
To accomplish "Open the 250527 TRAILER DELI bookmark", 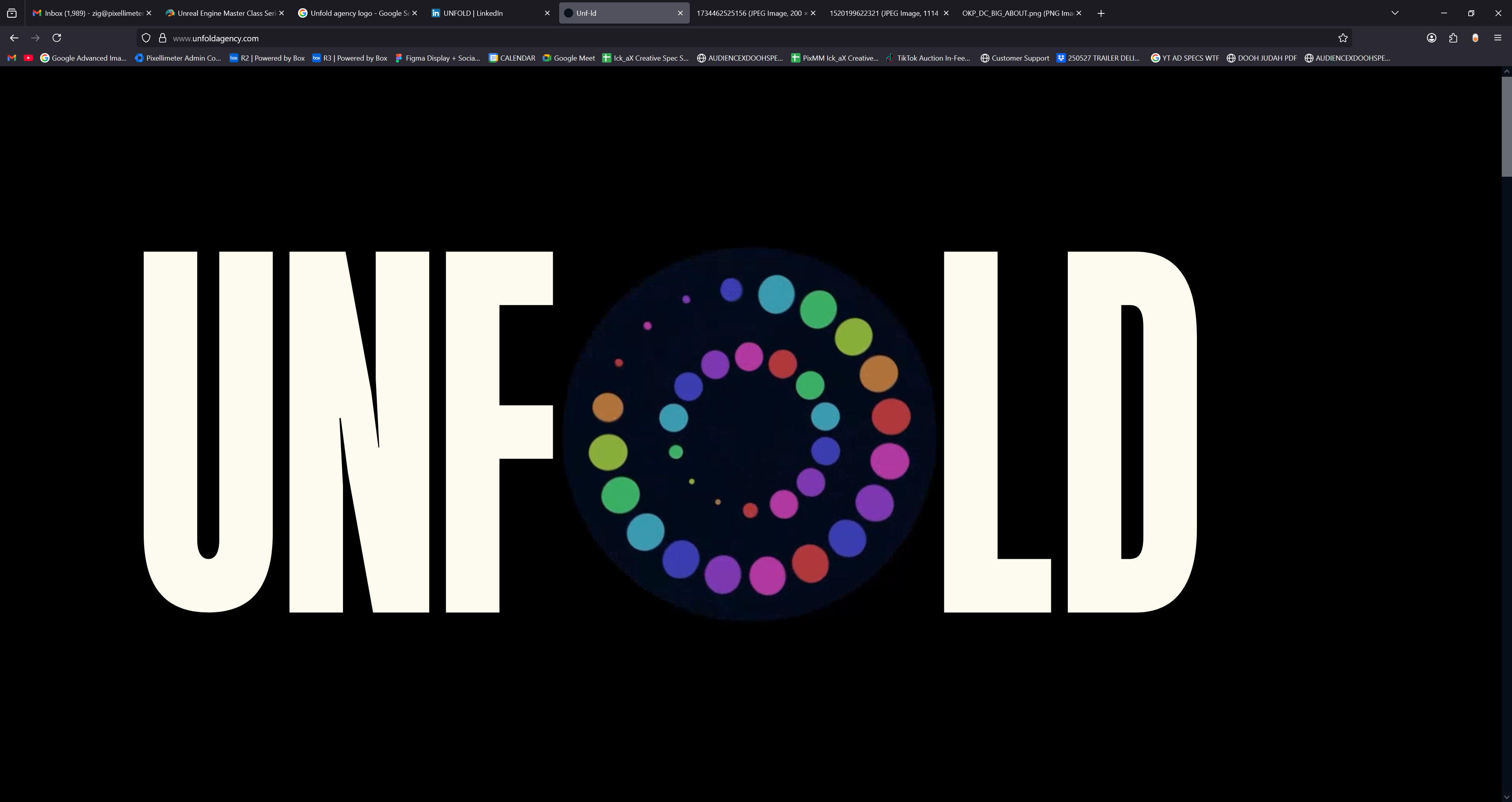I will (x=1098, y=58).
